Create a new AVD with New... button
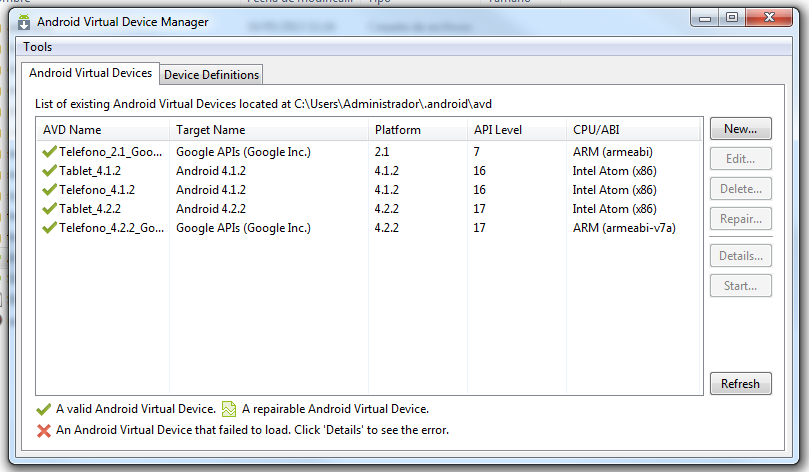The height and width of the screenshot is (472, 809). 740,128
